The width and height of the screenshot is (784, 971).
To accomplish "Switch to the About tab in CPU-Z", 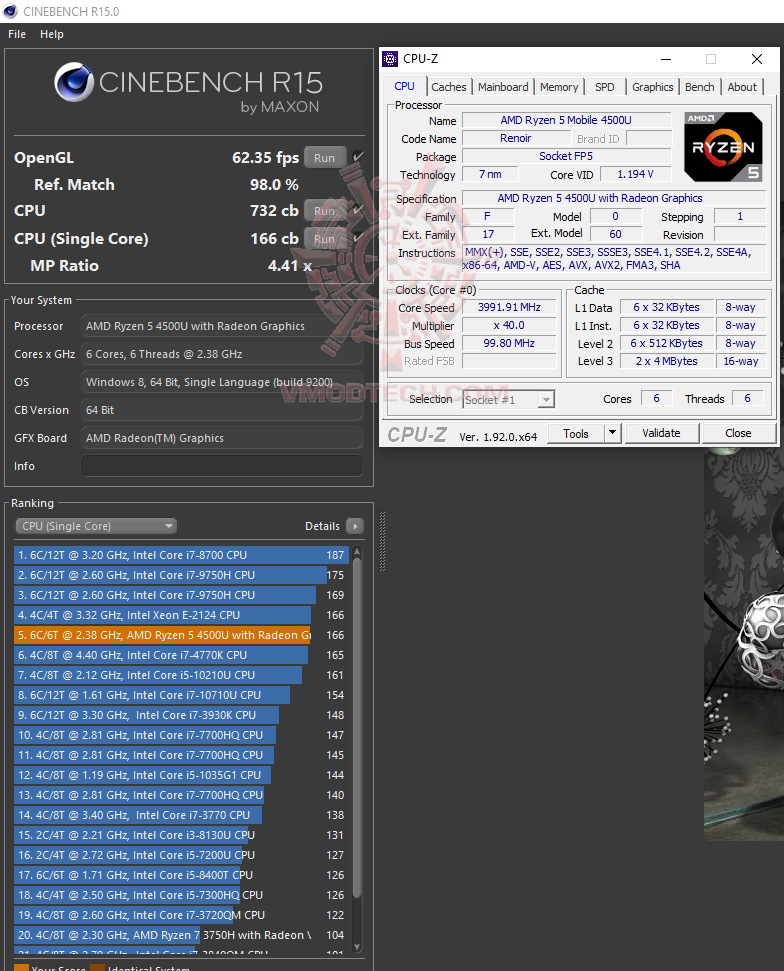I will pyautogui.click(x=742, y=87).
